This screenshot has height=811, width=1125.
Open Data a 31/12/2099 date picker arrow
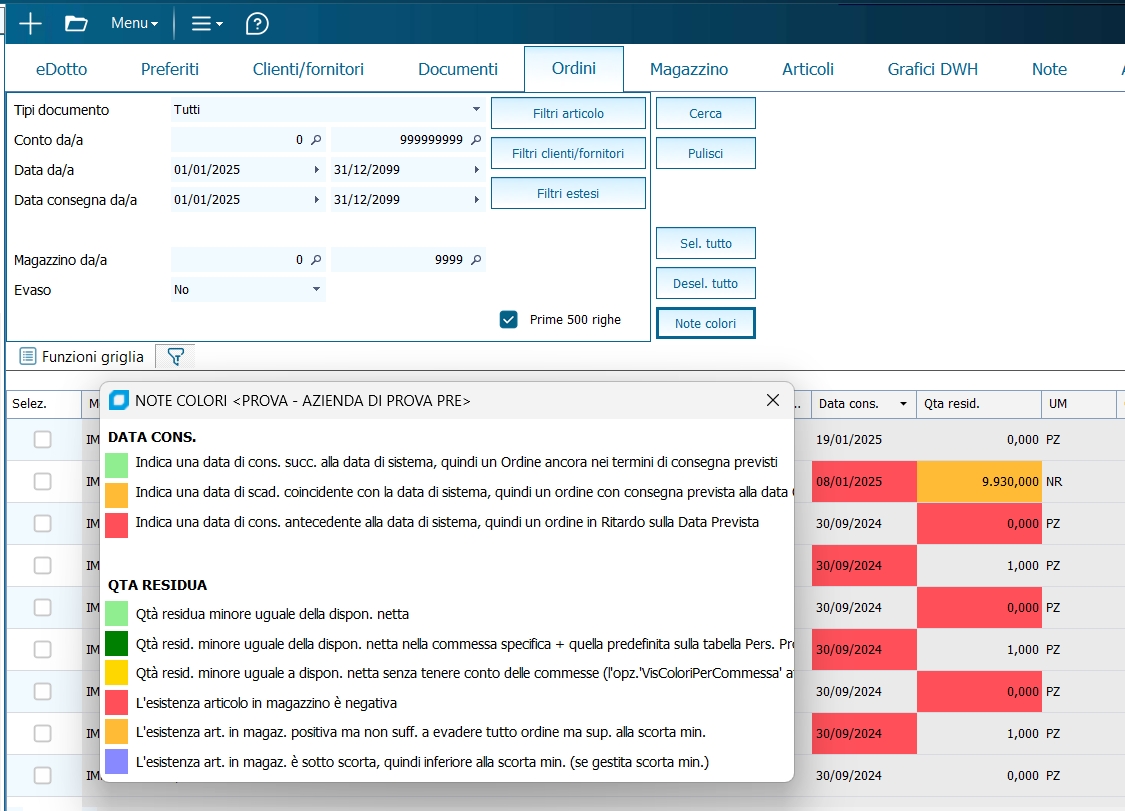point(476,170)
